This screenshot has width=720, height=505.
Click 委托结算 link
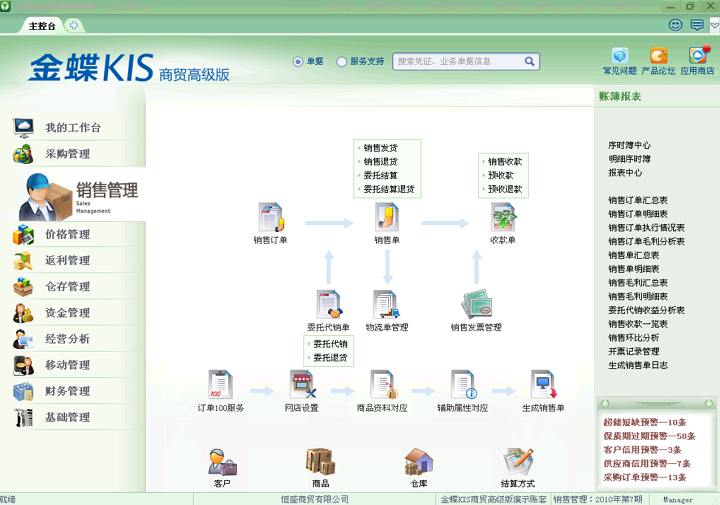tap(381, 175)
